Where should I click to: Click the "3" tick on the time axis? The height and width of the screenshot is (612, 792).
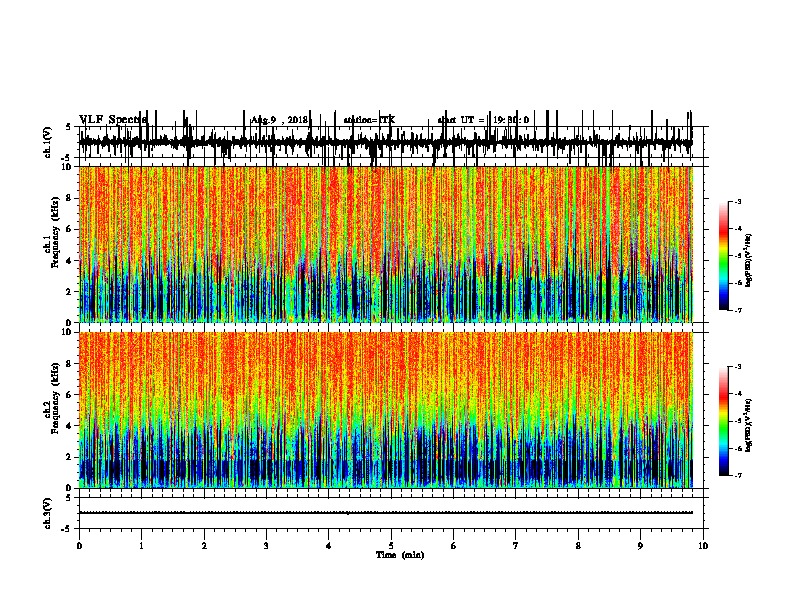(x=266, y=546)
